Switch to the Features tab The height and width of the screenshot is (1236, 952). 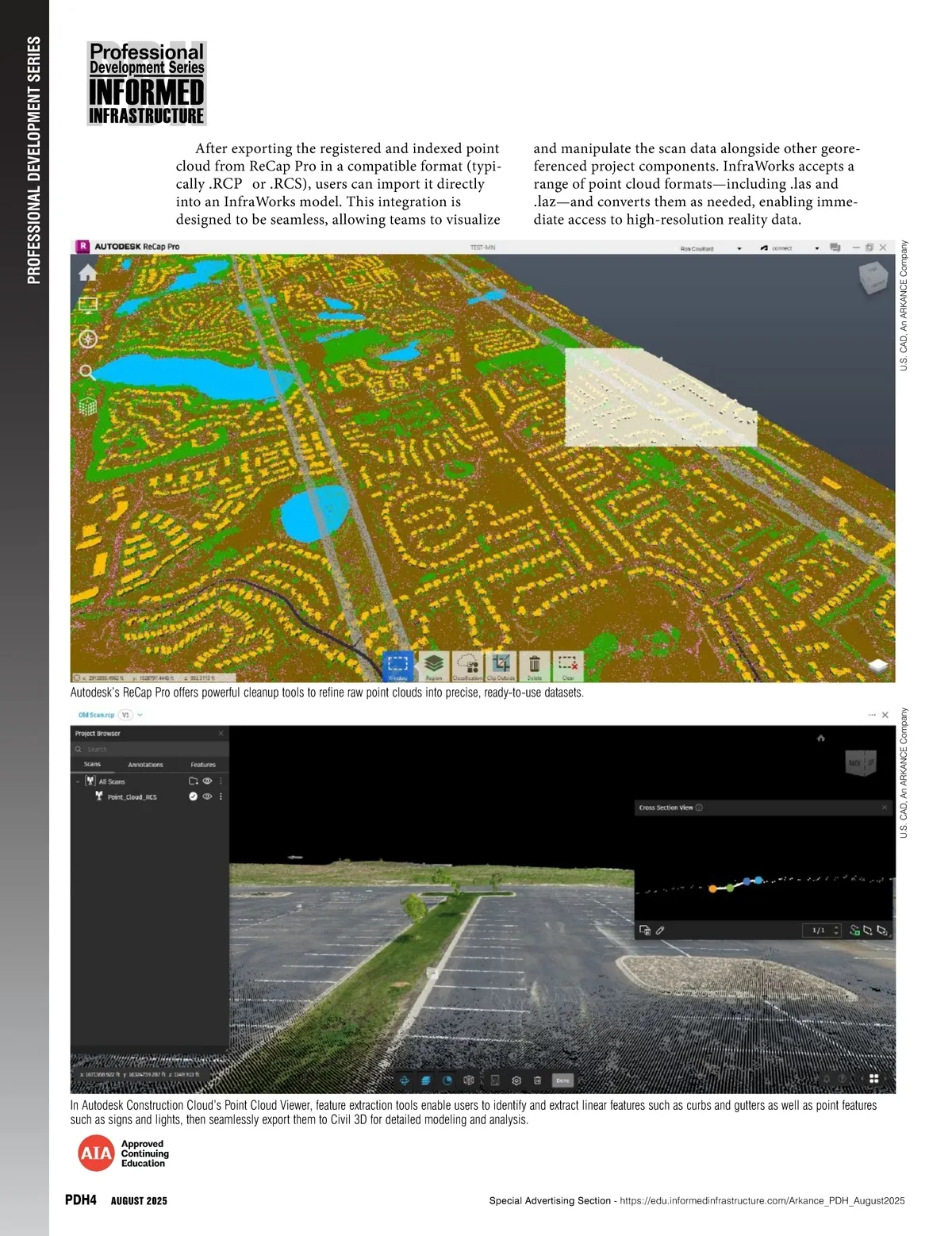coord(203,765)
